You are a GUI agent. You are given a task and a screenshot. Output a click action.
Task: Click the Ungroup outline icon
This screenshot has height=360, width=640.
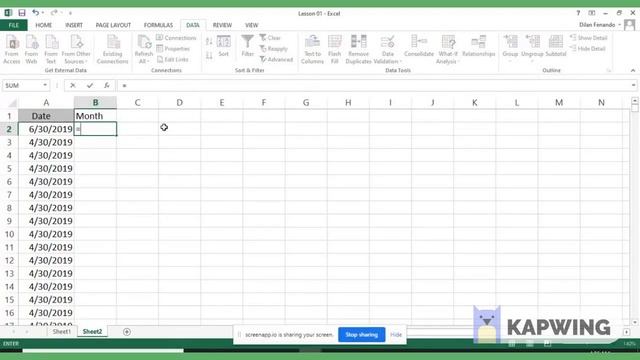pyautogui.click(x=532, y=48)
